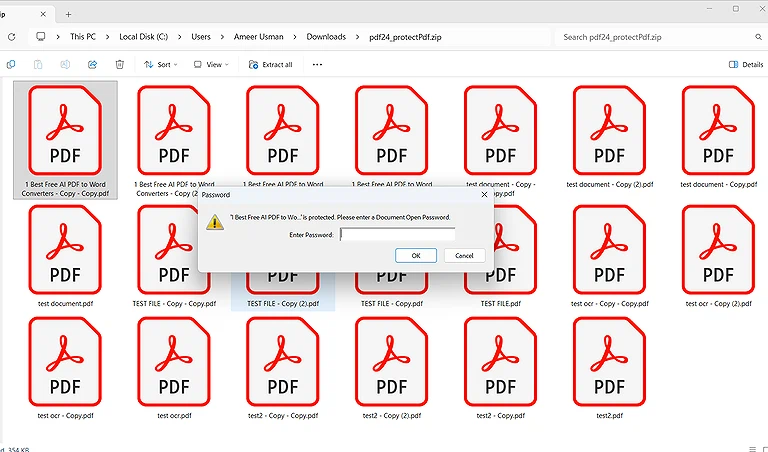
Task: Select the test ocr.pdf file icon
Action: click(174, 361)
